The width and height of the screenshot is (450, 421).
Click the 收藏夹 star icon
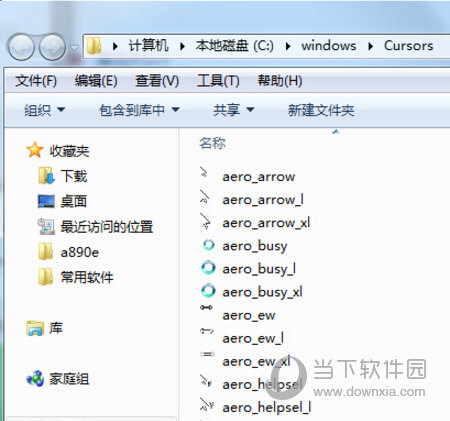[35, 150]
